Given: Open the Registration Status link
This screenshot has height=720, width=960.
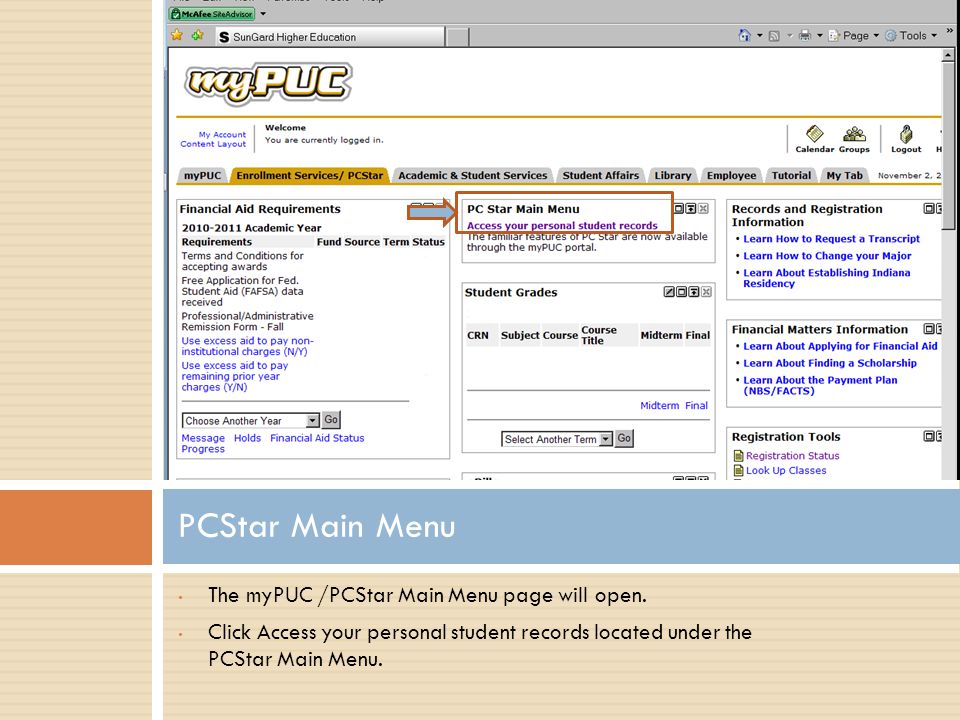Looking at the screenshot, I should click(792, 456).
